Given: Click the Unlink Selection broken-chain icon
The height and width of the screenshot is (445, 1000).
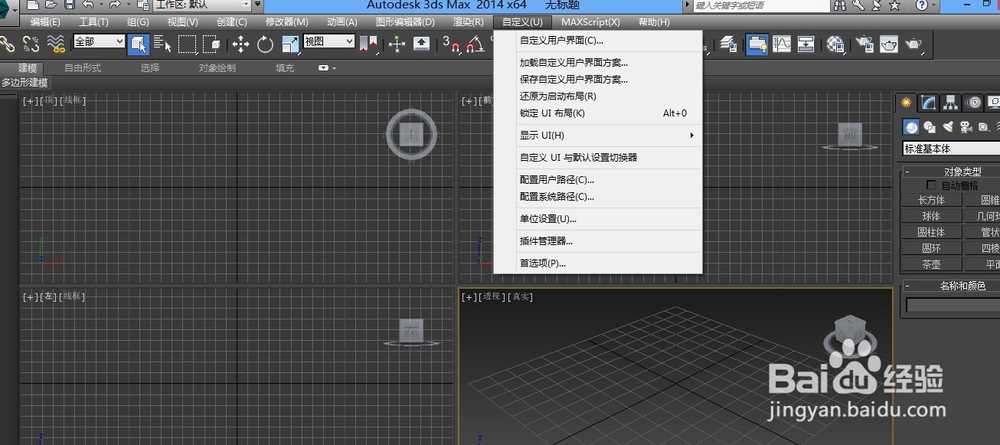Looking at the screenshot, I should [x=31, y=44].
